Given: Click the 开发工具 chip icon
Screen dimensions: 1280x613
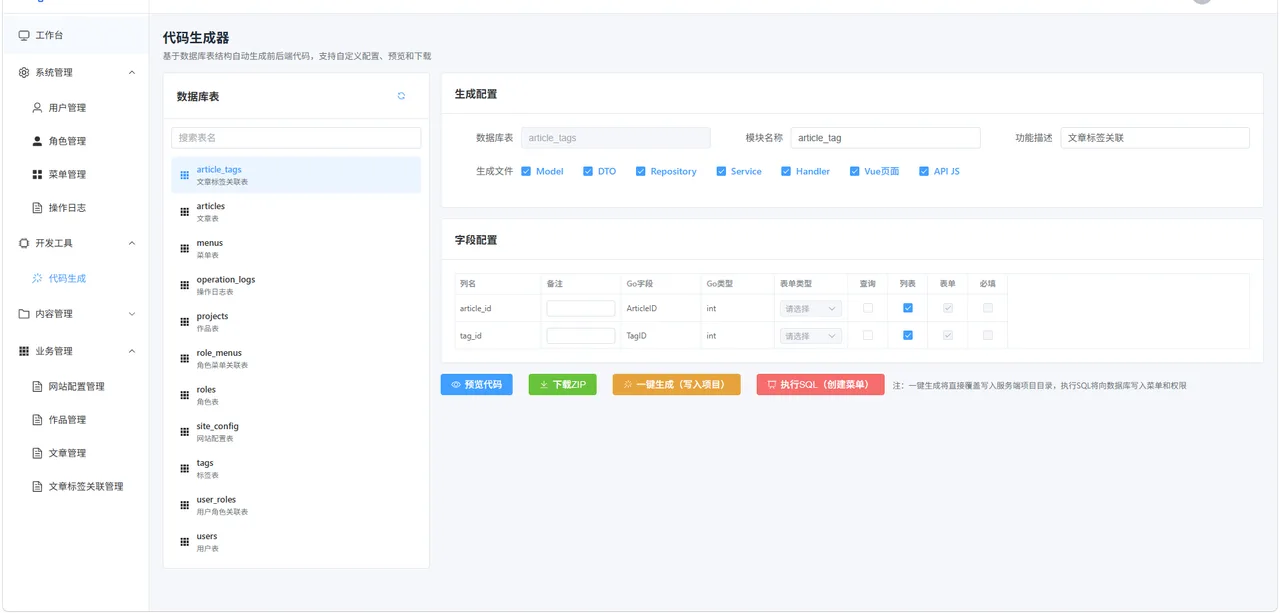Looking at the screenshot, I should click(x=24, y=243).
